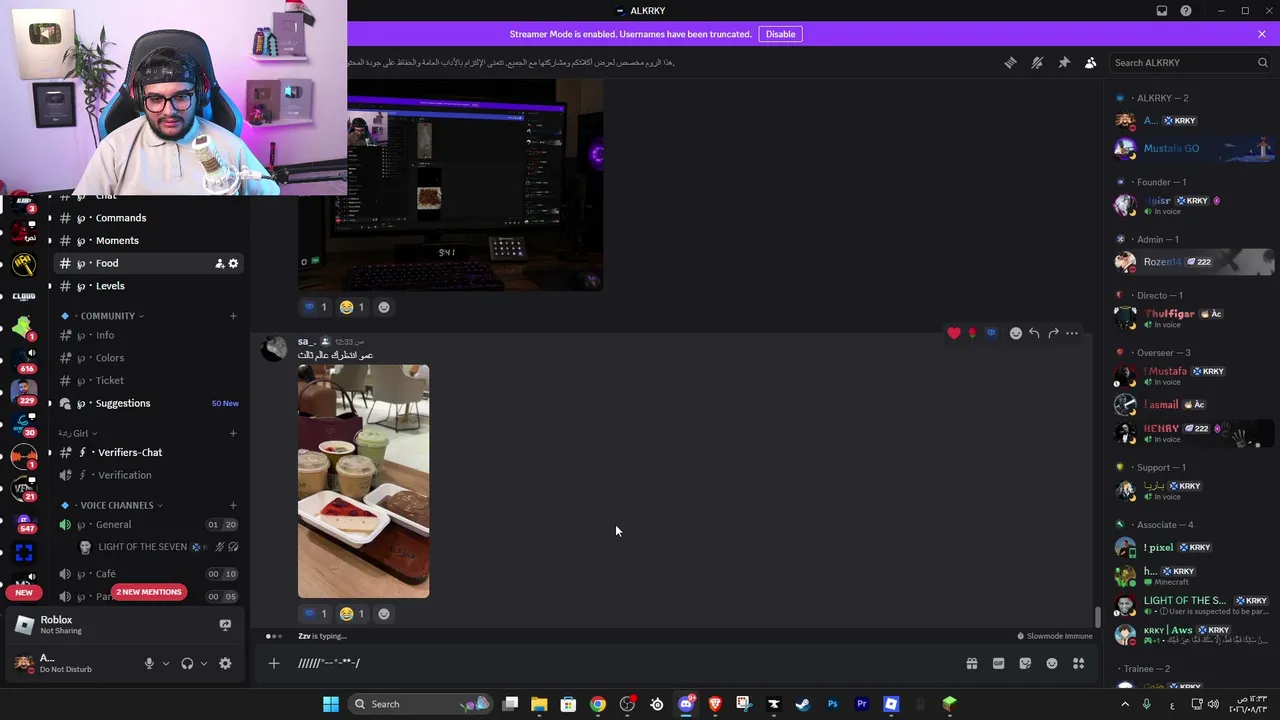Create channel in VOICE CHANNELS category

[233, 506]
